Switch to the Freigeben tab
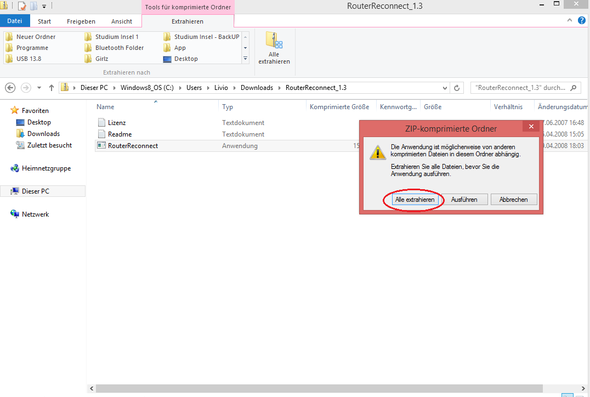 (x=81, y=21)
